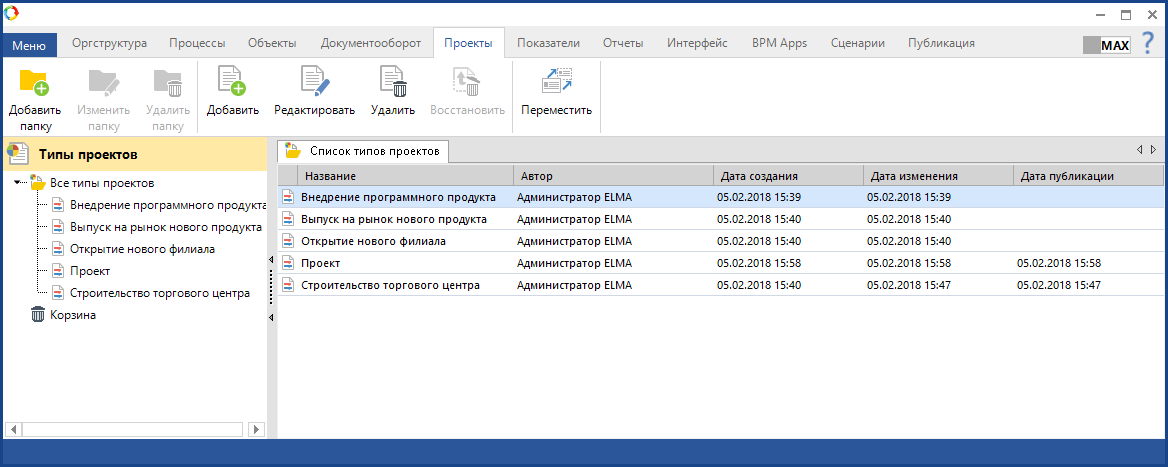Open the Меню button
This screenshot has height=467, width=1168.
pos(29,45)
